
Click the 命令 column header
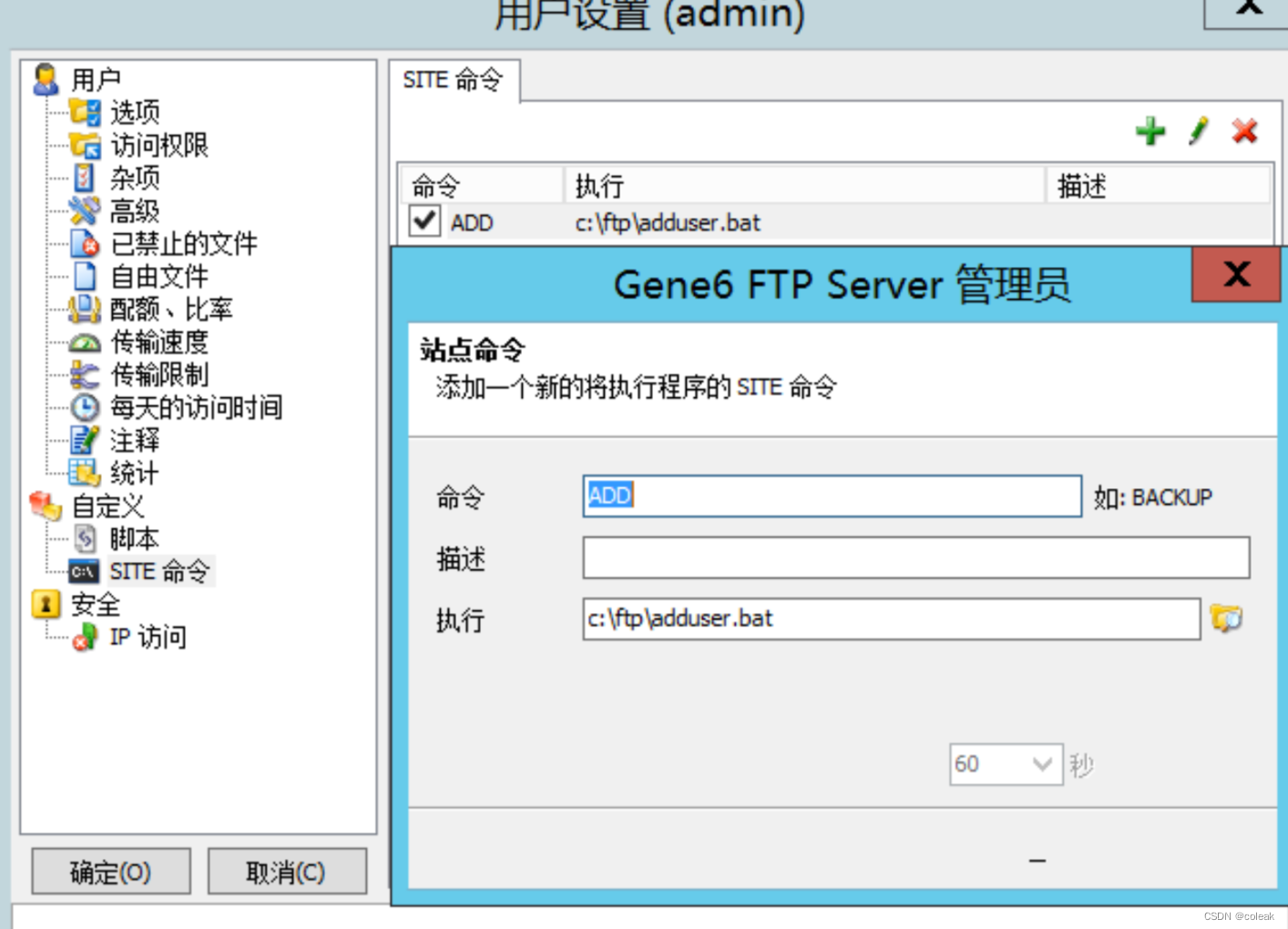[482, 186]
